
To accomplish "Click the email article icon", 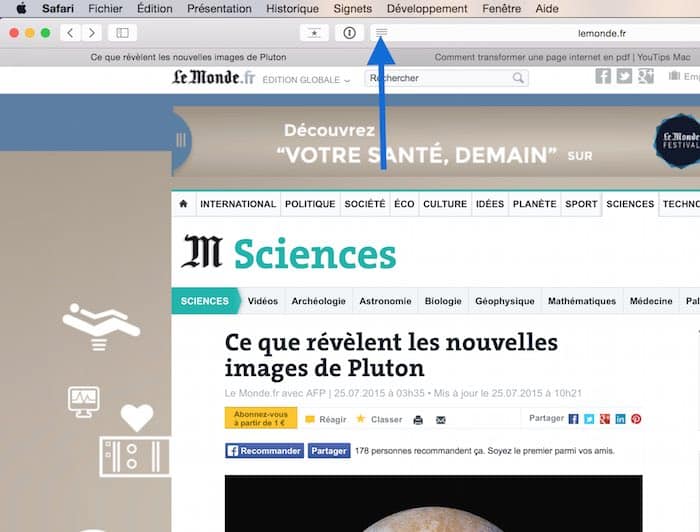I will (441, 420).
